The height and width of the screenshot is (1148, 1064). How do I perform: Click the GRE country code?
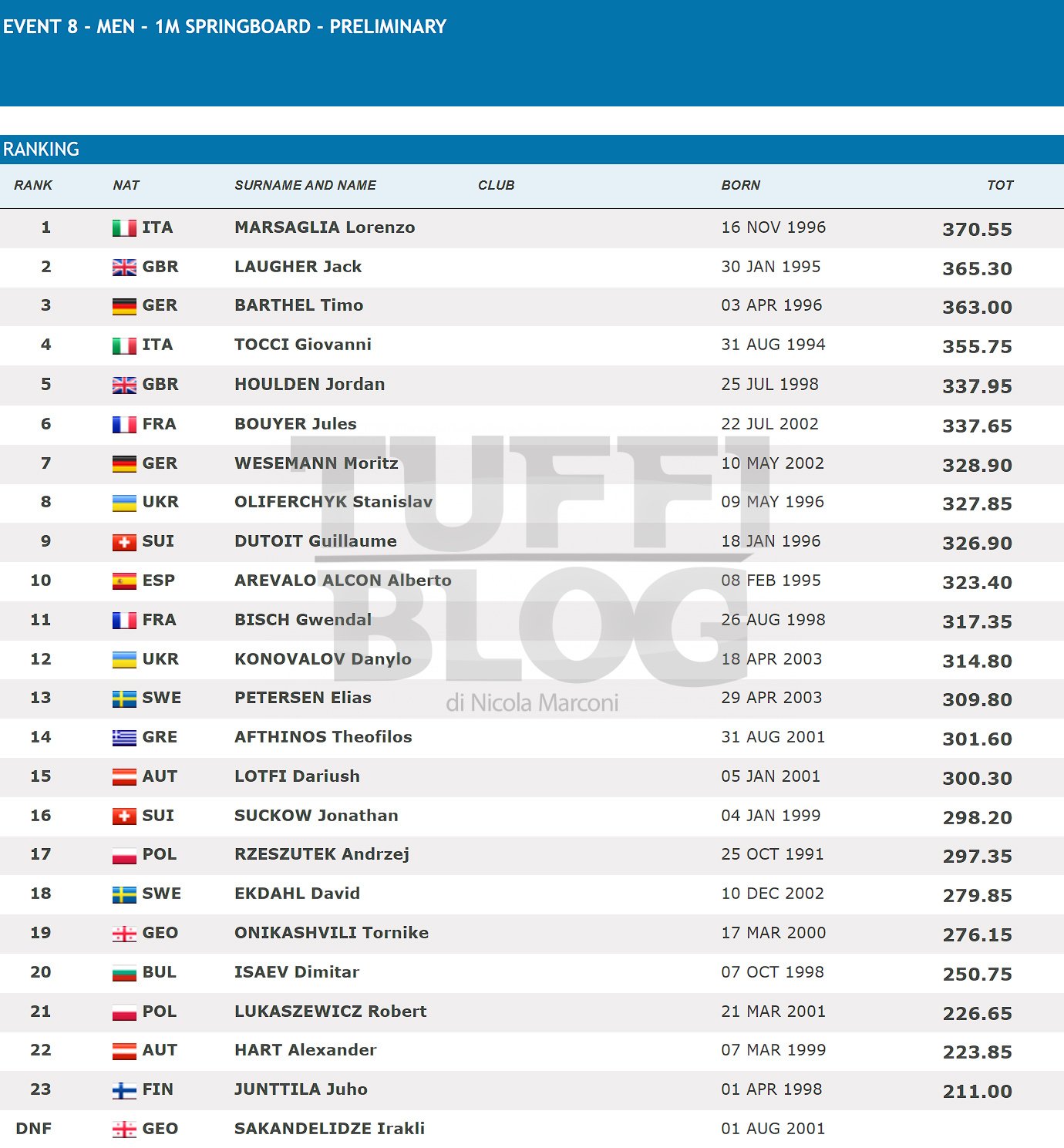pos(160,737)
